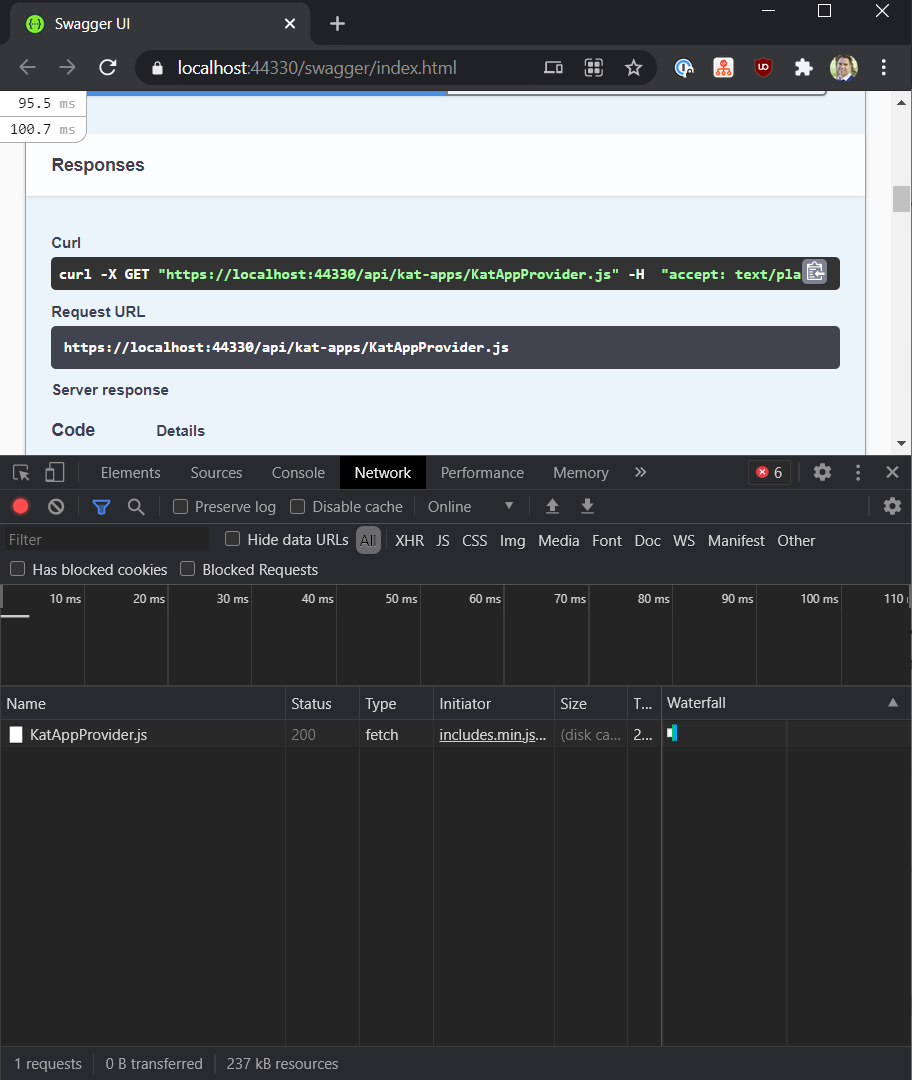This screenshot has width=912, height=1080.
Task: Import HAR file with upload arrow
Action: 552,507
